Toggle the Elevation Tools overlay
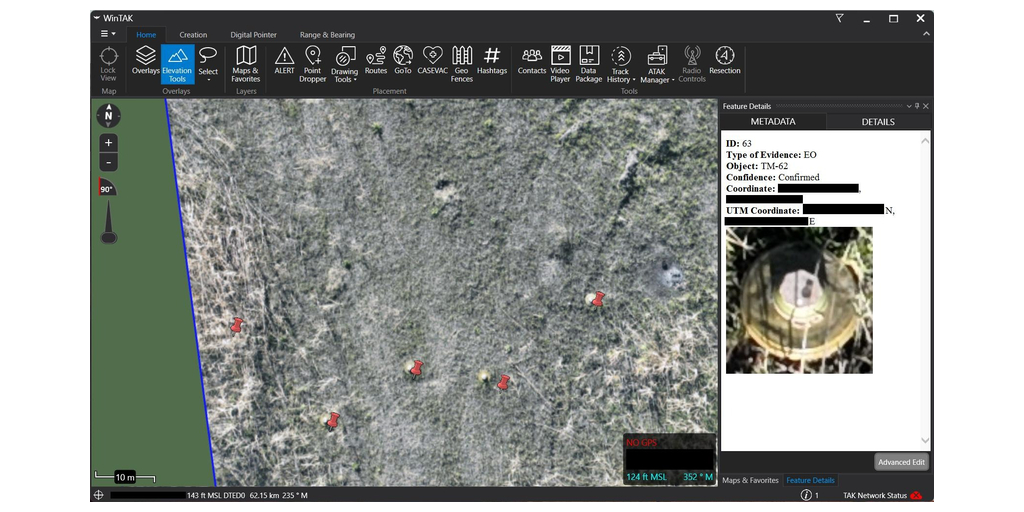 tap(177, 63)
